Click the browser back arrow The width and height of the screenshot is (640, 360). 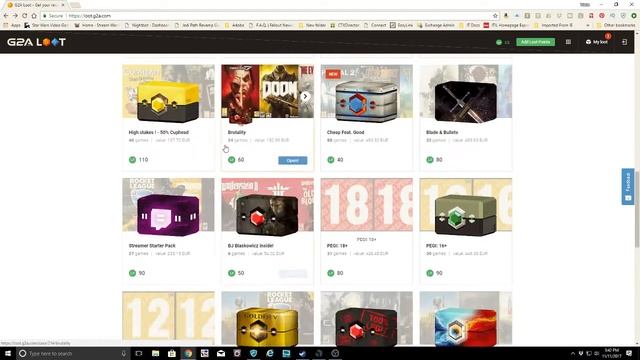tap(6, 16)
